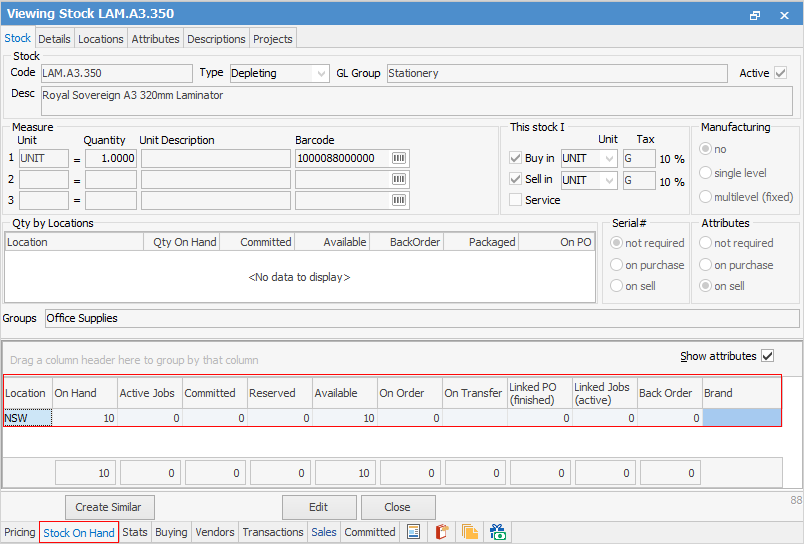Open the Type dropdown showing Depleting
Viewport: 804px width, 544px height.
320,73
